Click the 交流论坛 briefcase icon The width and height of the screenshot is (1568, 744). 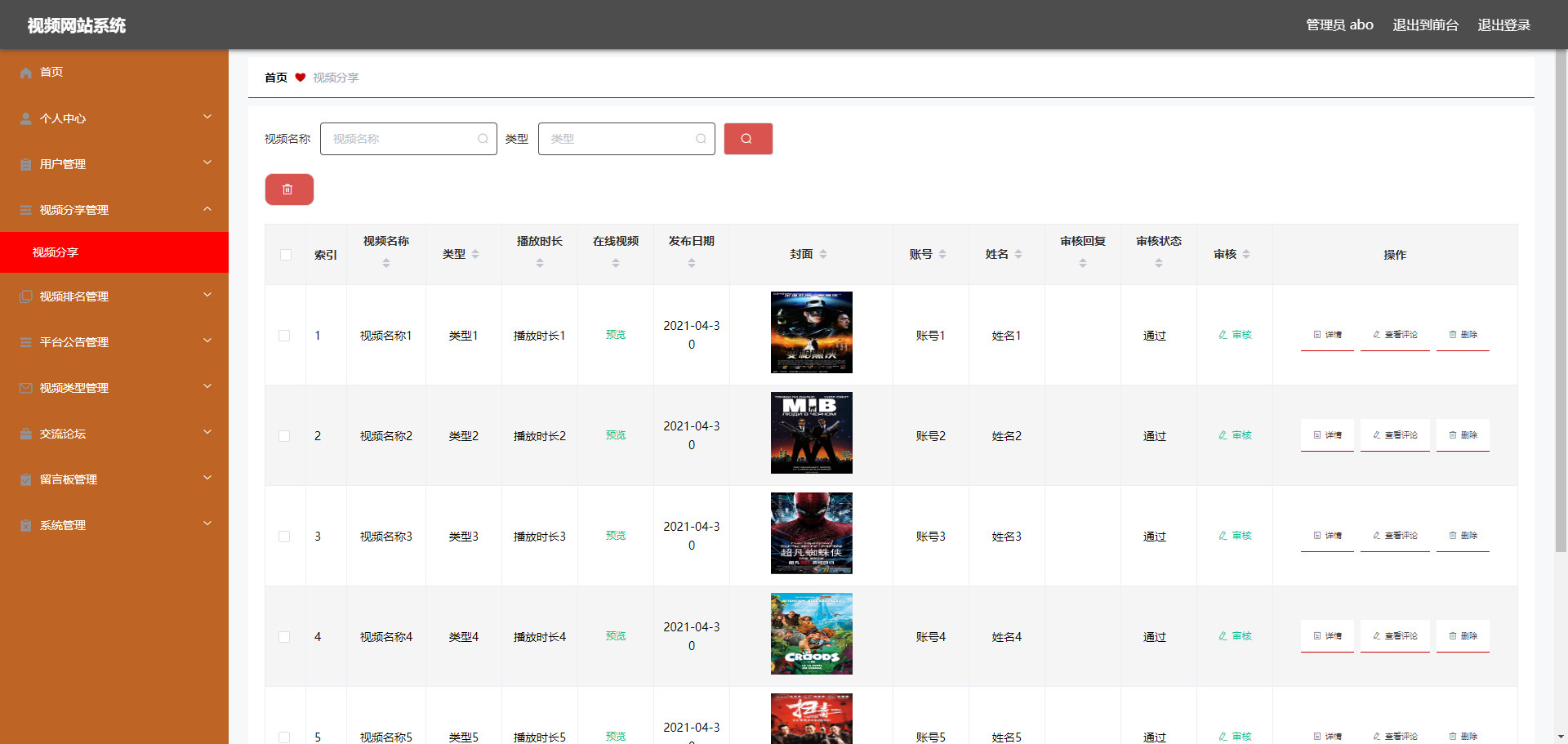(26, 434)
